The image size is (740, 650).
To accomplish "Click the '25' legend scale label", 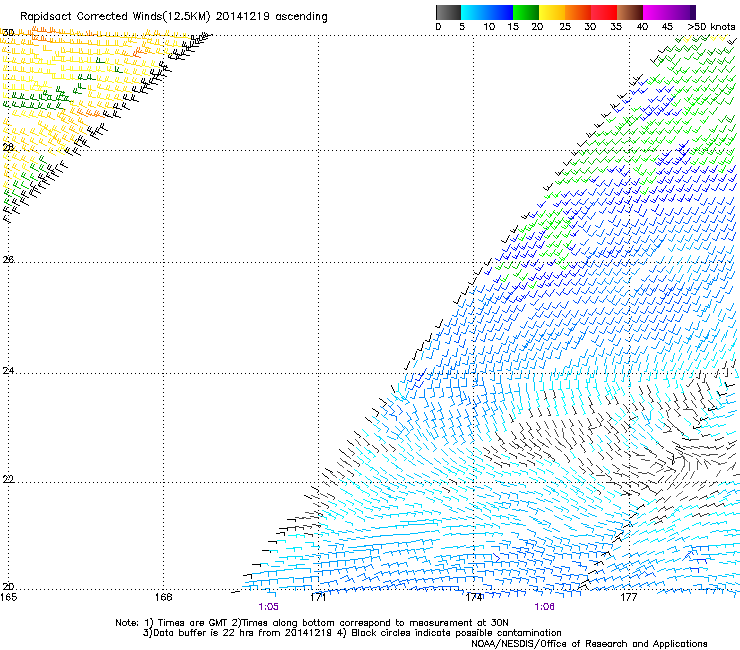I will [565, 26].
